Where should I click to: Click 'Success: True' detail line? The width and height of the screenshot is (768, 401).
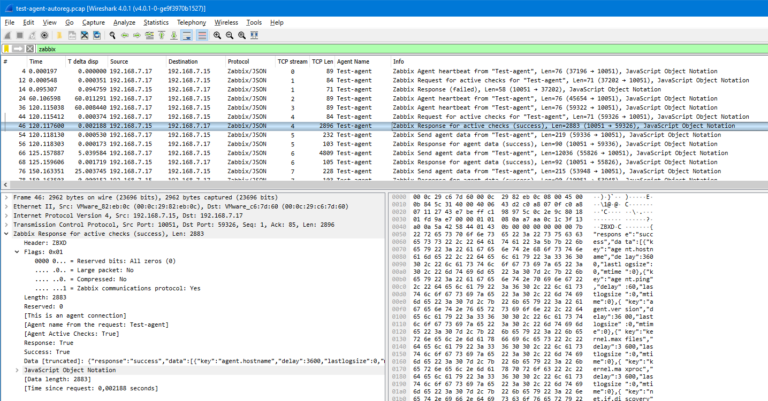(47, 352)
